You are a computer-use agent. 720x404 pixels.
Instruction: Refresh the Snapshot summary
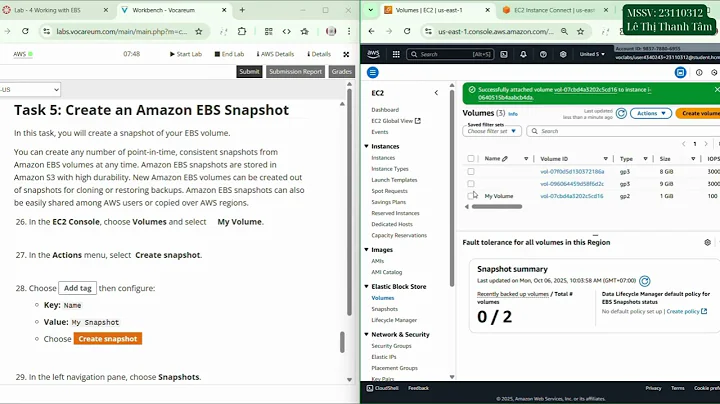pyautogui.click(x=645, y=281)
